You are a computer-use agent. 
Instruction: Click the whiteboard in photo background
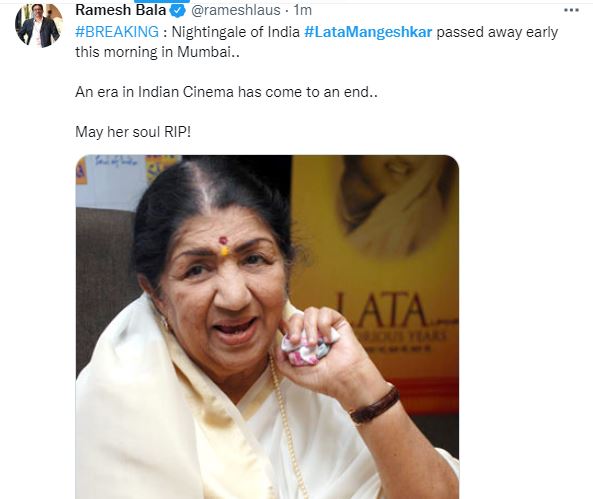pos(112,182)
